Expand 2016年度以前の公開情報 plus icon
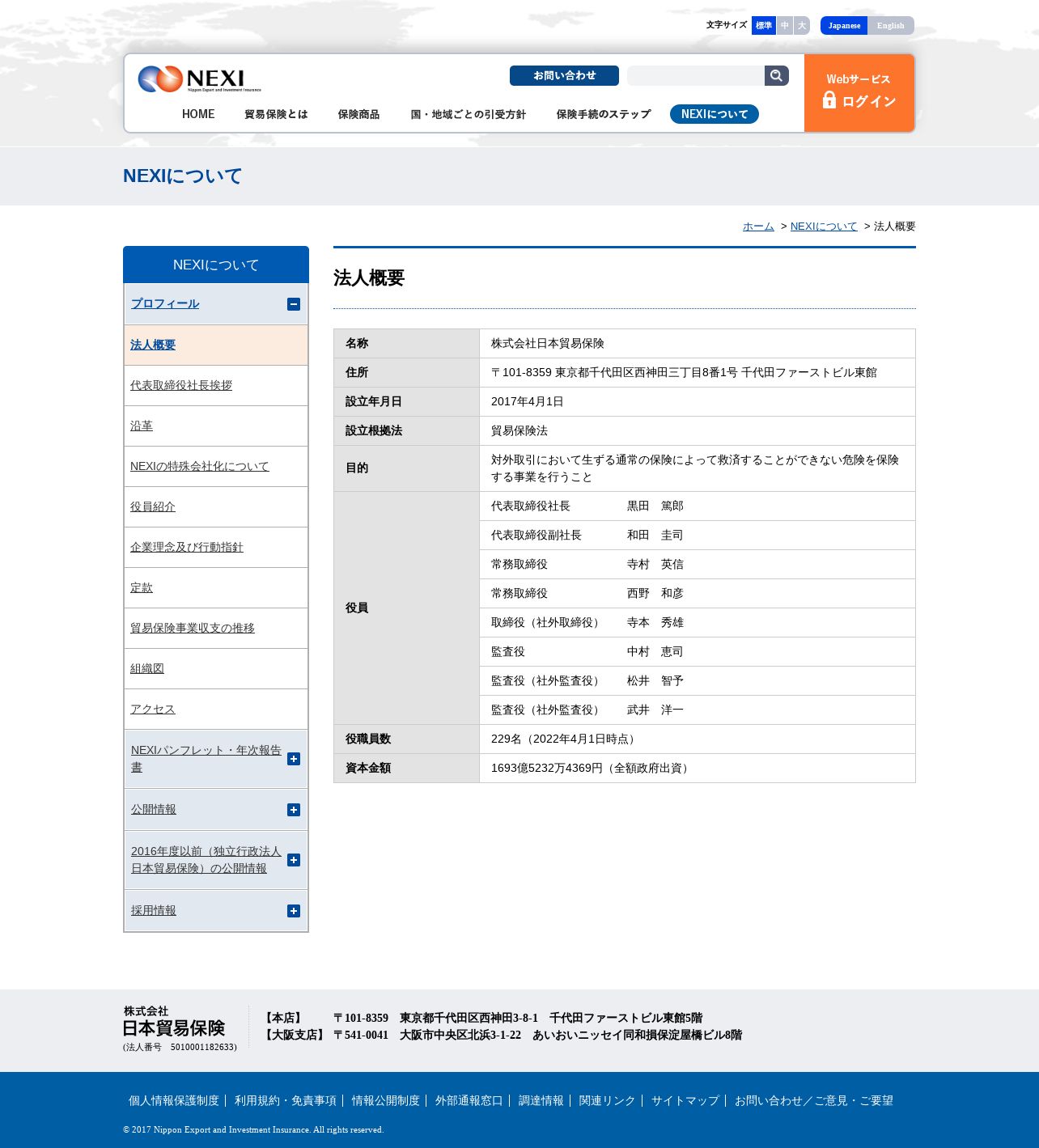This screenshot has width=1039, height=1148. pyautogui.click(x=294, y=860)
